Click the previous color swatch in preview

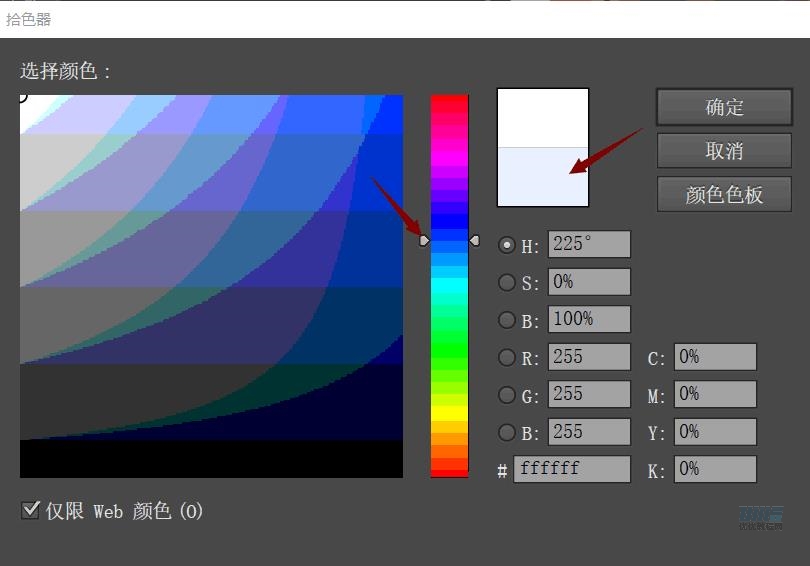pyautogui.click(x=543, y=176)
